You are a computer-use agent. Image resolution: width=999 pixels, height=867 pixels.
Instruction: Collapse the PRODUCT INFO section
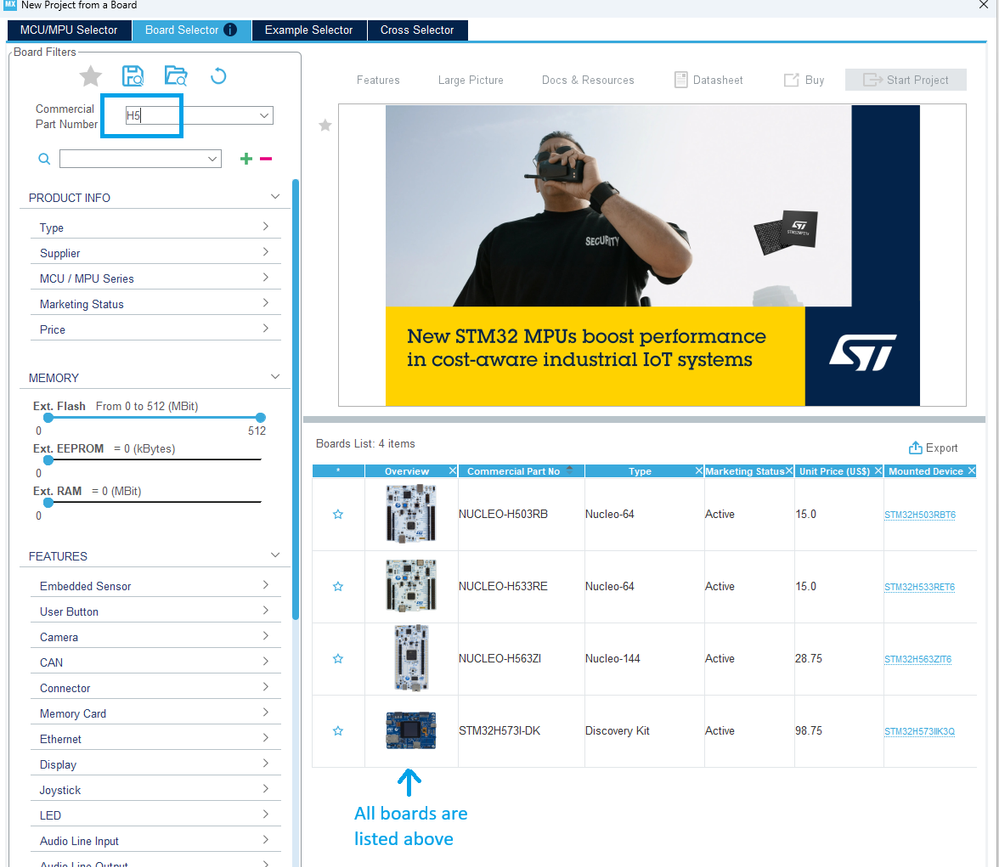[x=275, y=197]
